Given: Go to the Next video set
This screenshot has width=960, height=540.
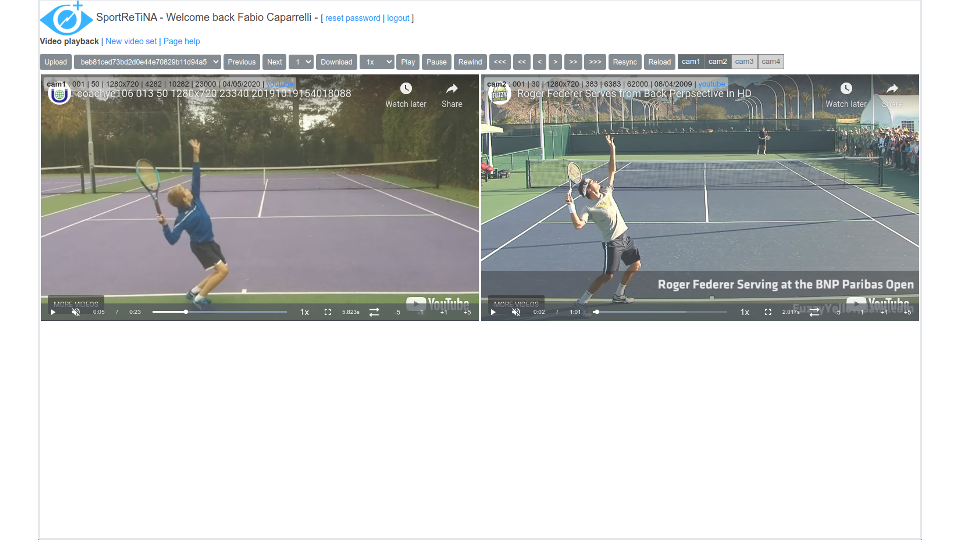Looking at the screenshot, I should [275, 62].
